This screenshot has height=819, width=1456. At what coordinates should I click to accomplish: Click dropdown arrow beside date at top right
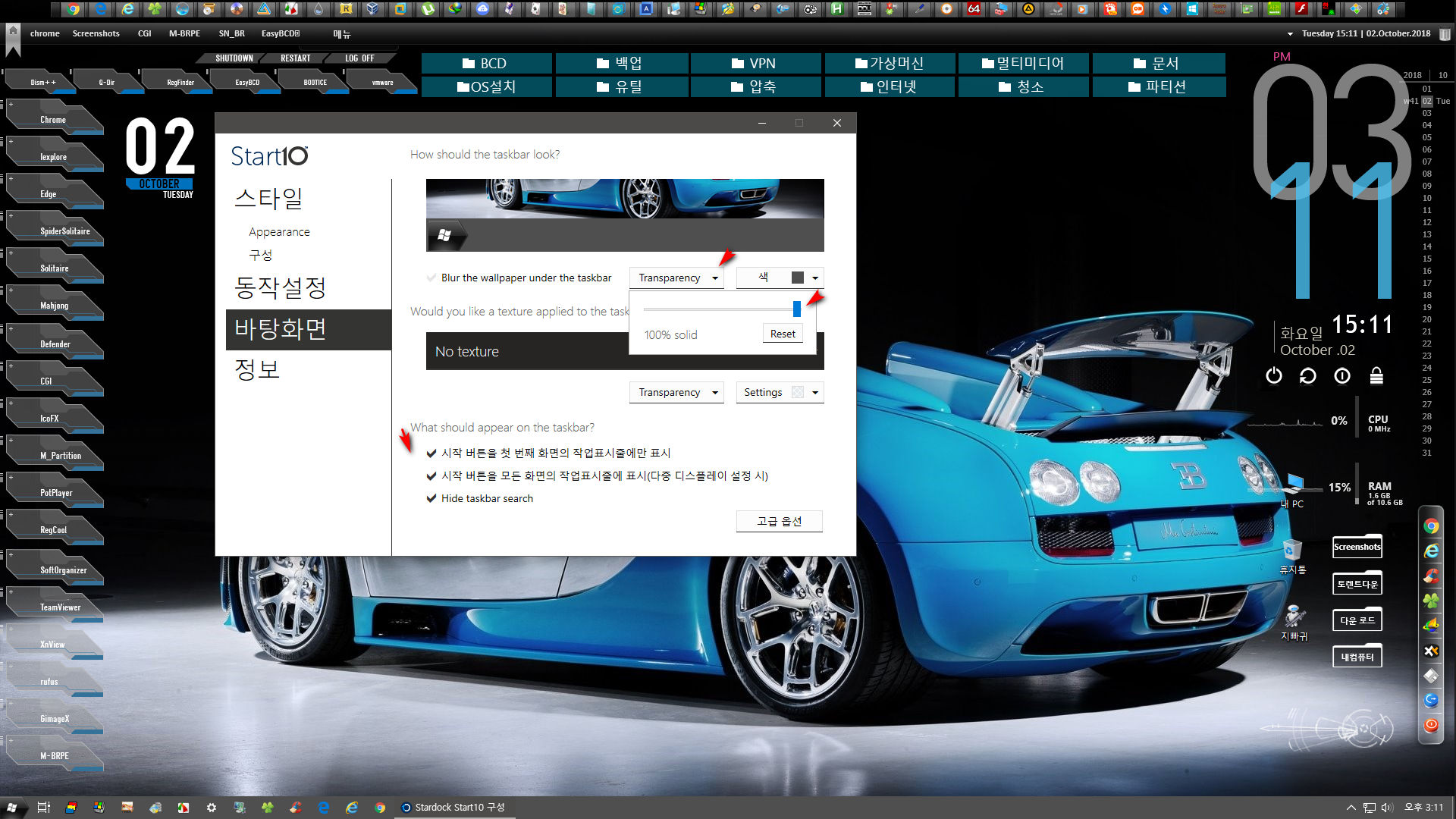pyautogui.click(x=1289, y=34)
